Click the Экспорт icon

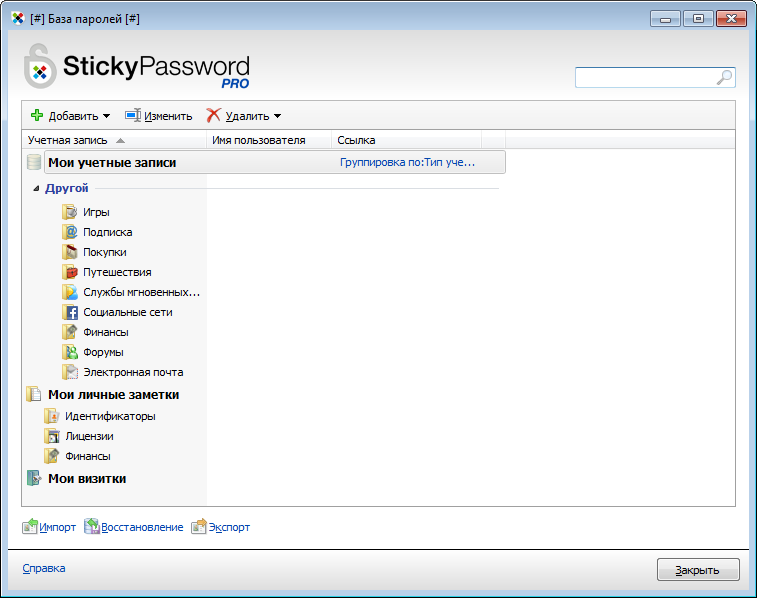click(x=199, y=527)
